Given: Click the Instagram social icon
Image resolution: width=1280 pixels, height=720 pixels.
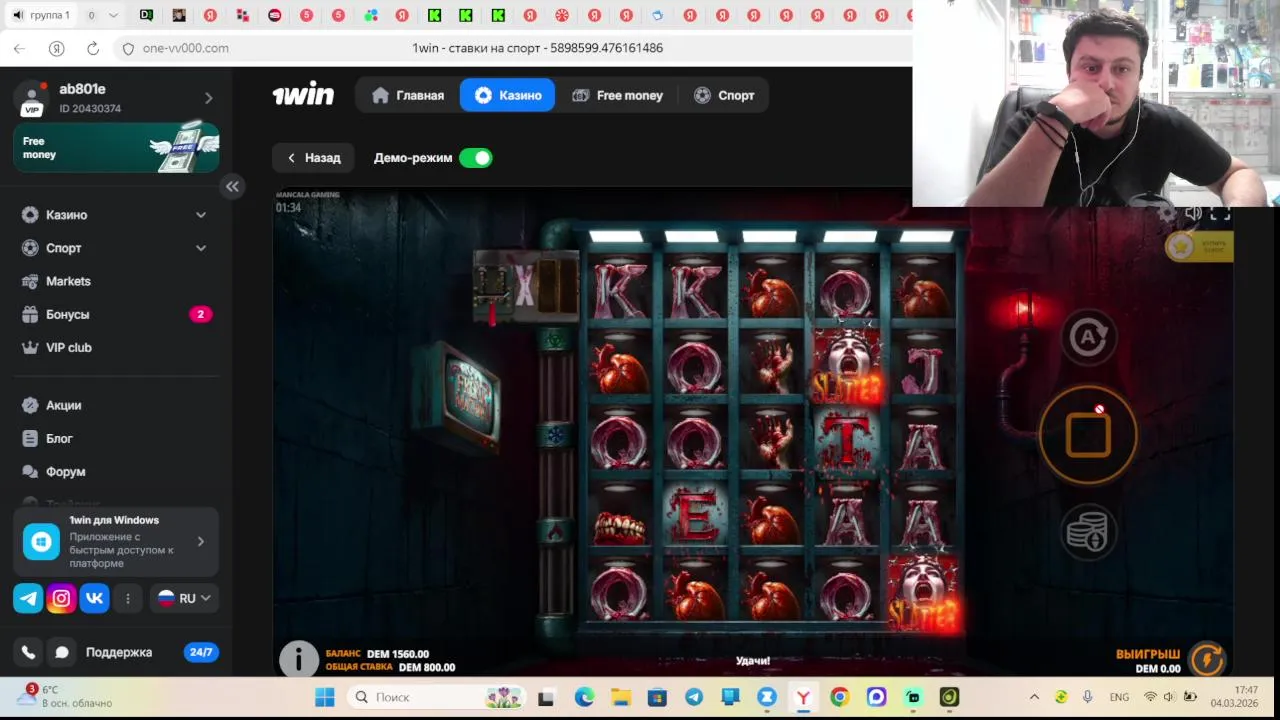Looking at the screenshot, I should (x=61, y=598).
